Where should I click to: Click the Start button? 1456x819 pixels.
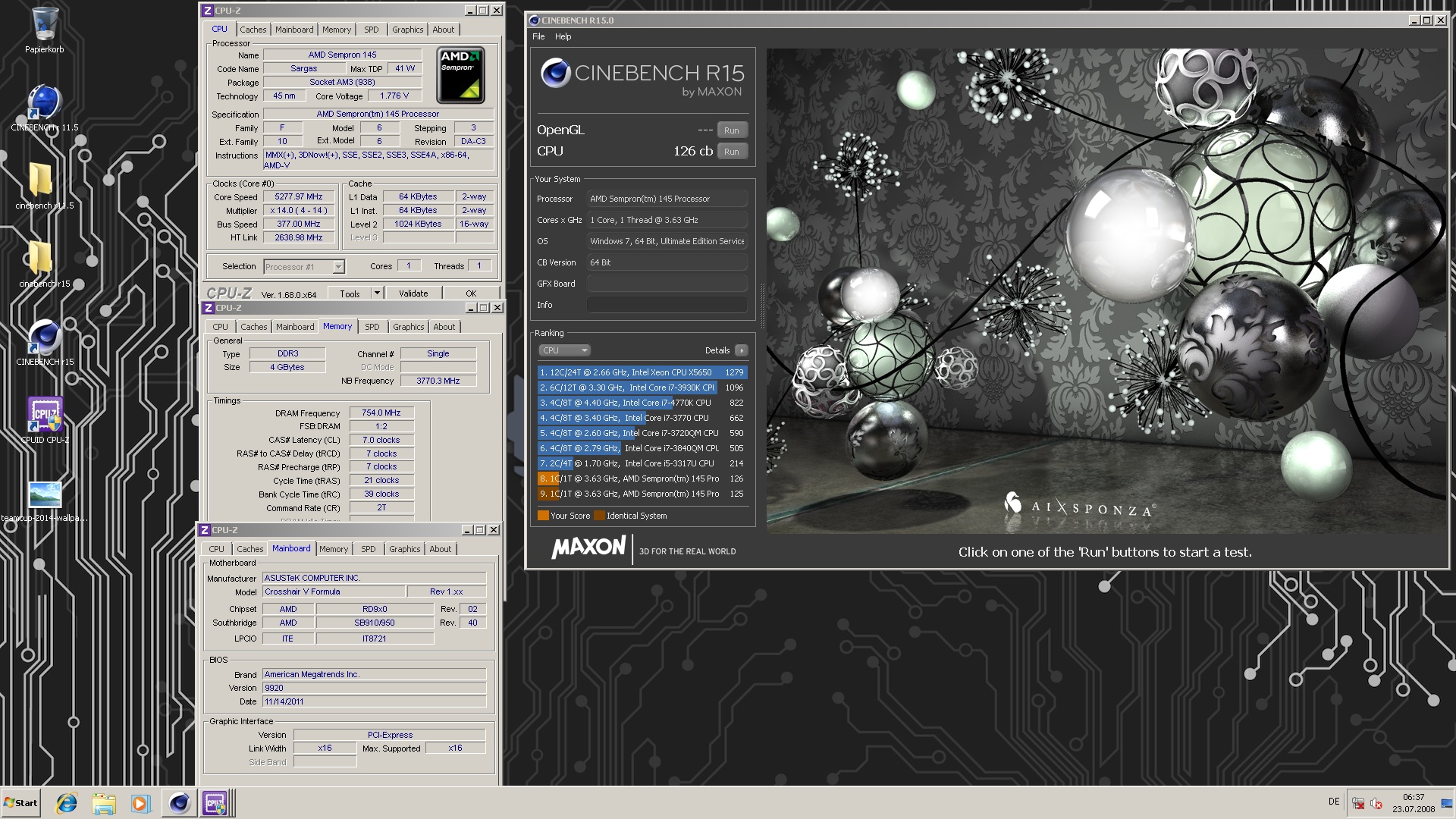[20, 803]
